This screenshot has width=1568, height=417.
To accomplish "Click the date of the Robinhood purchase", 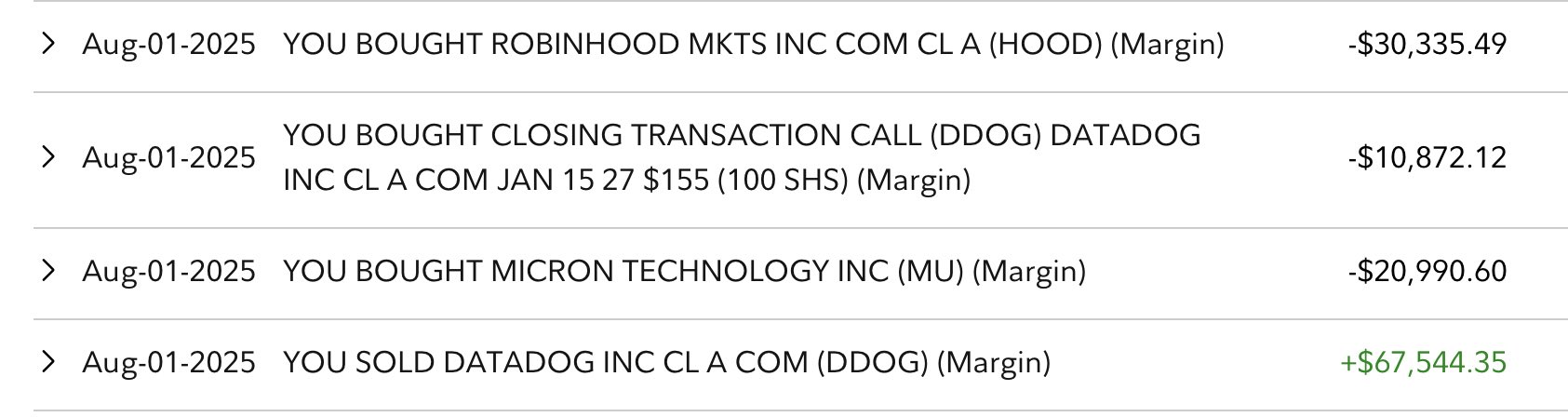I will click(168, 44).
